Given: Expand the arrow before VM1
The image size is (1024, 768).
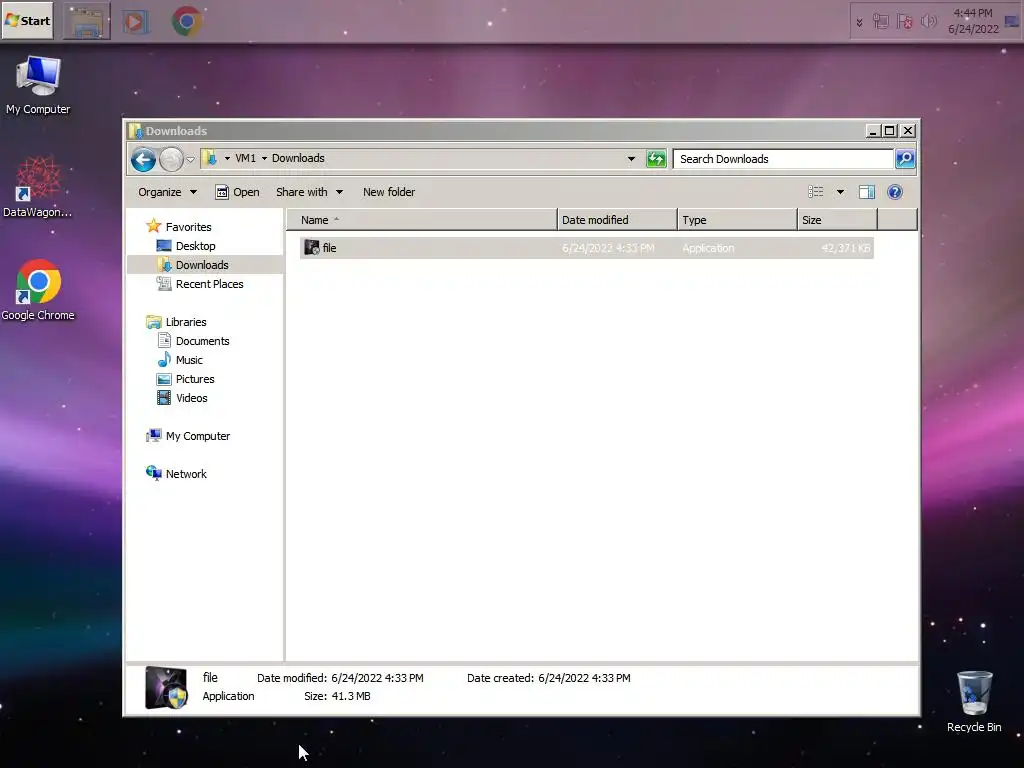Looking at the screenshot, I should 227,158.
